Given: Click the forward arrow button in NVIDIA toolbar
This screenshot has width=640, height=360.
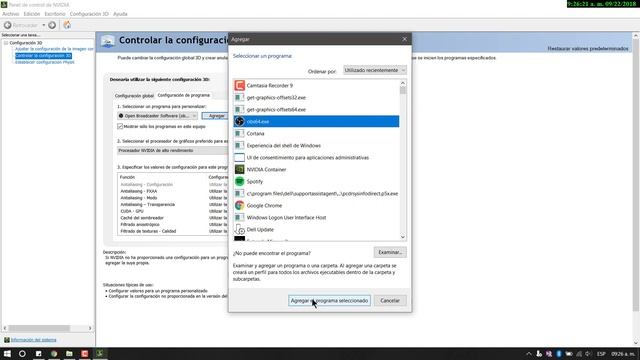Looking at the screenshot, I should click(x=52, y=25).
